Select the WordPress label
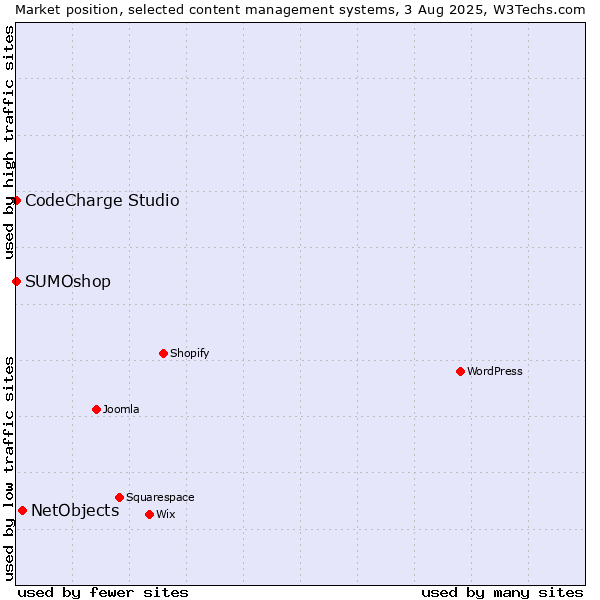Viewport: 600px width, 600px height. click(495, 371)
